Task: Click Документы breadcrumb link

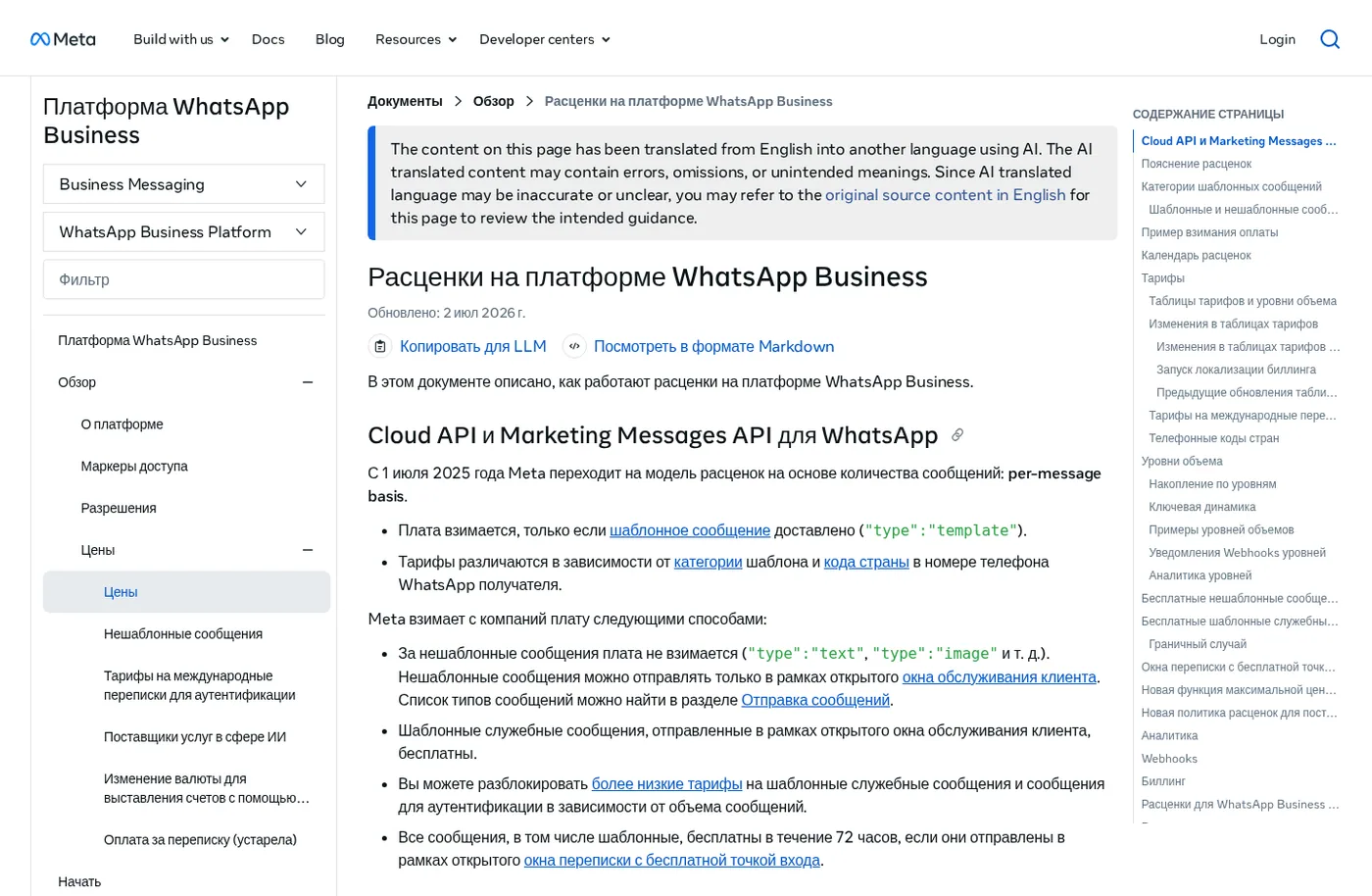Action: pyautogui.click(x=405, y=101)
